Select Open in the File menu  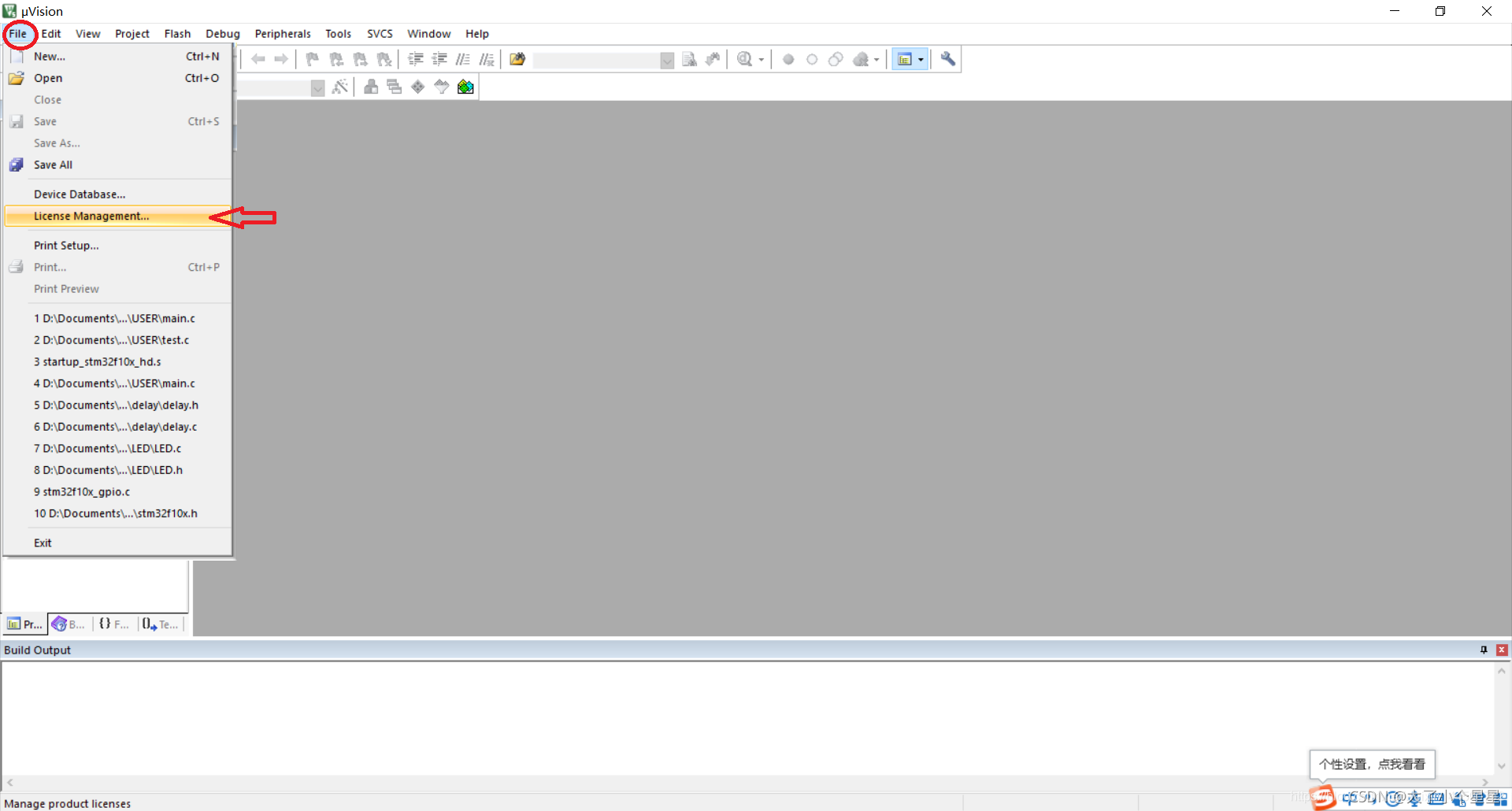117,78
